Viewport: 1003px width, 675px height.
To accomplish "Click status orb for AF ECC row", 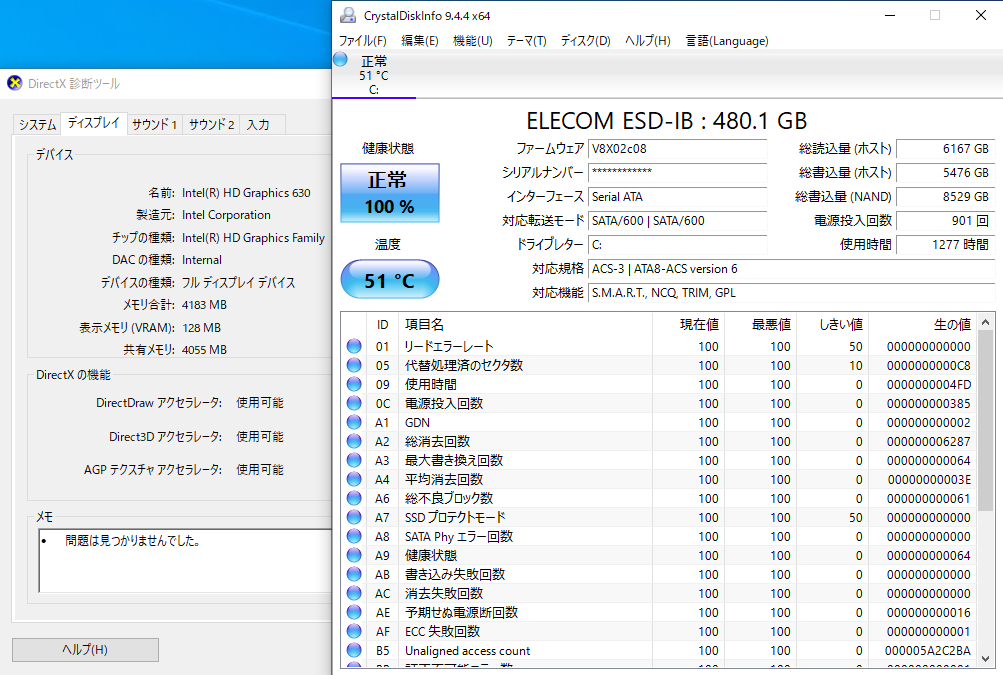I will pos(354,631).
